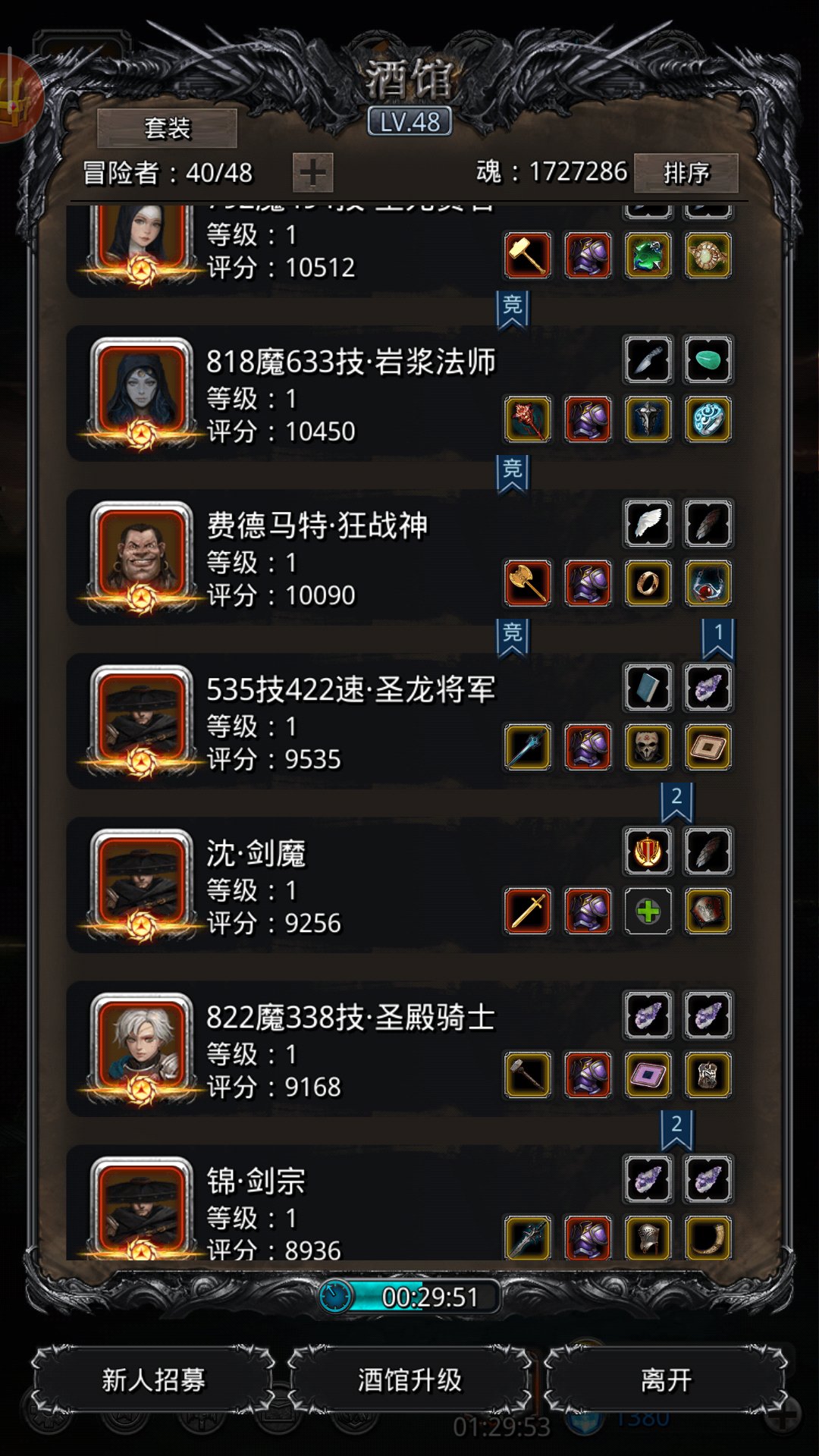Select the white wing item of 费德马特·狂战神
This screenshot has height=1456, width=819.
click(x=648, y=523)
